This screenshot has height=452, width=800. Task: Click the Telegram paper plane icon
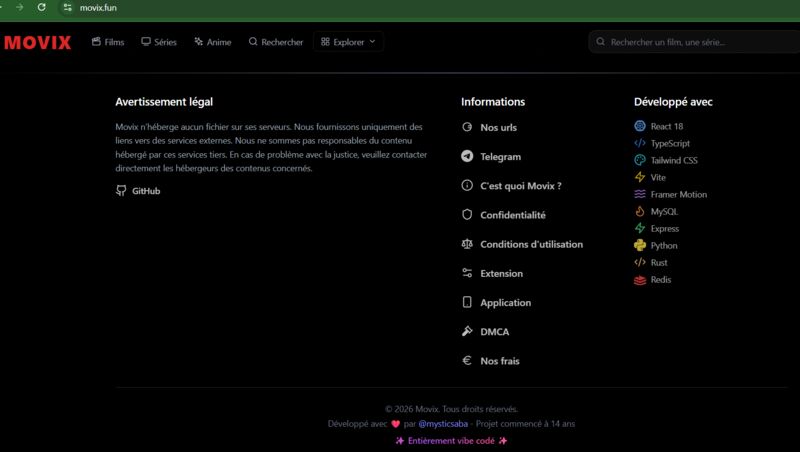tap(467, 156)
